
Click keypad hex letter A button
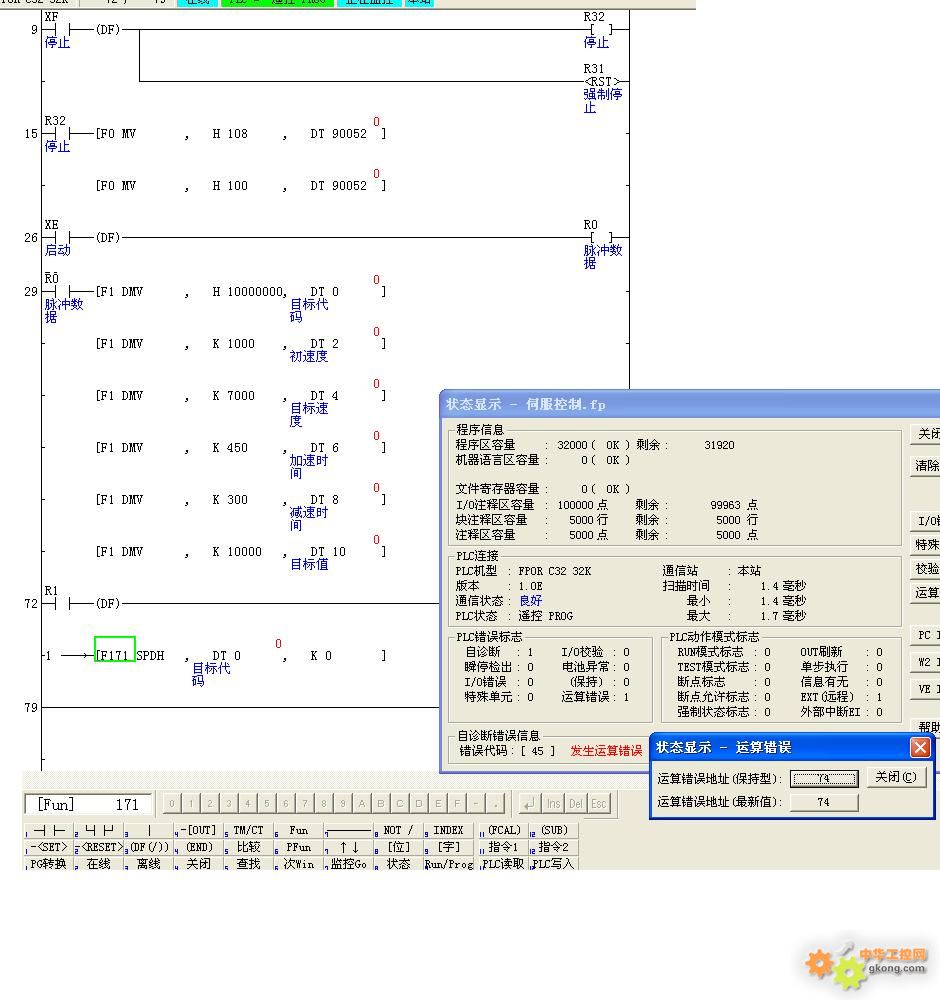click(x=362, y=804)
